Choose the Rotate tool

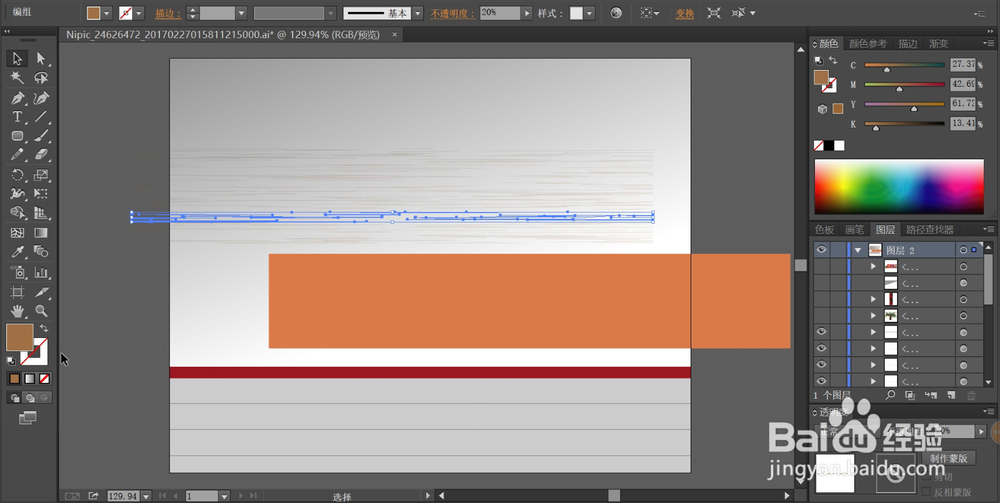17,175
